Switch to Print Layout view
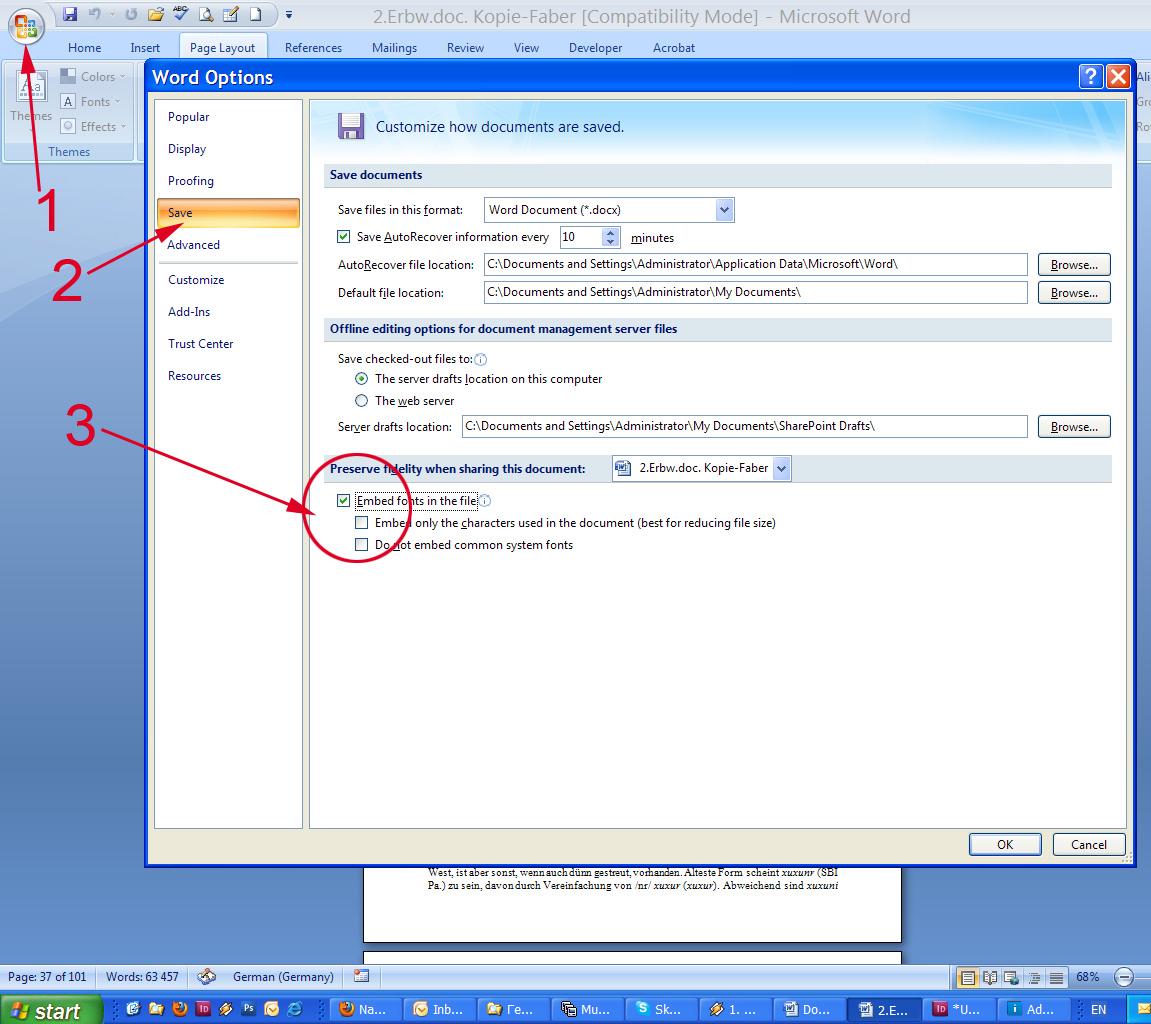This screenshot has height=1024, width=1151. pos(967,977)
